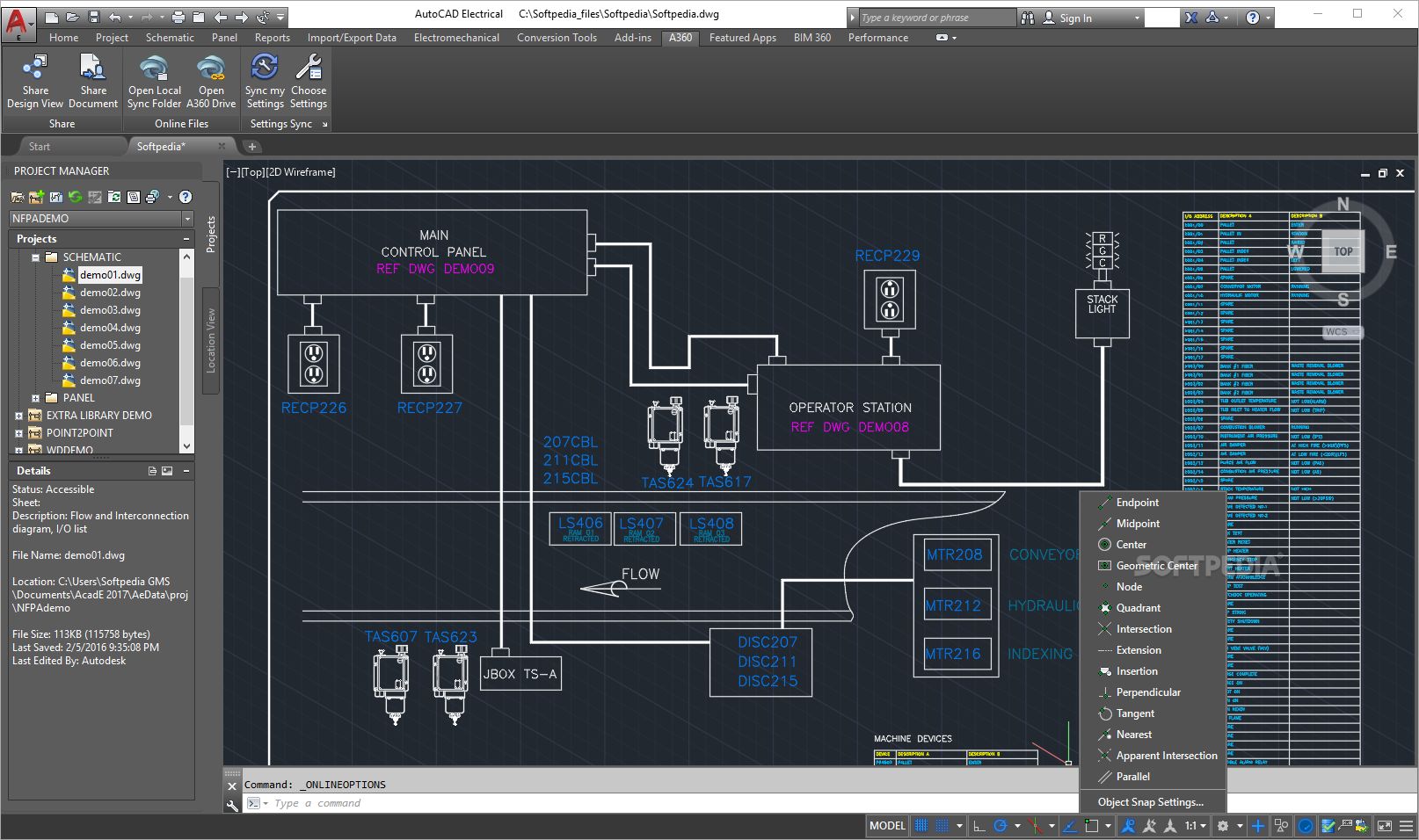Viewport: 1419px width, 840px height.
Task: Switch to the Reports ribbon tab
Action: click(x=273, y=38)
